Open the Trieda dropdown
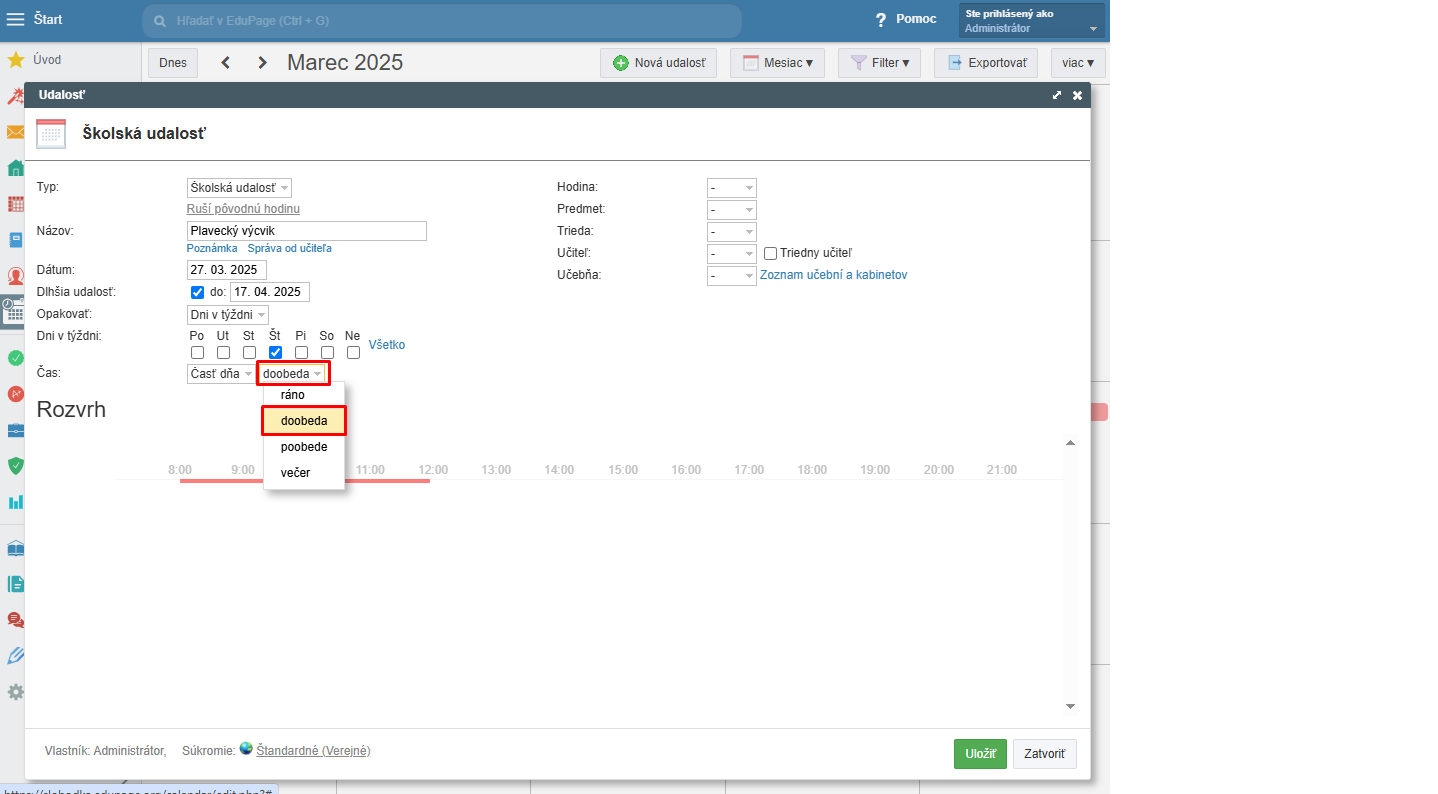The width and height of the screenshot is (1438, 794). point(732,232)
